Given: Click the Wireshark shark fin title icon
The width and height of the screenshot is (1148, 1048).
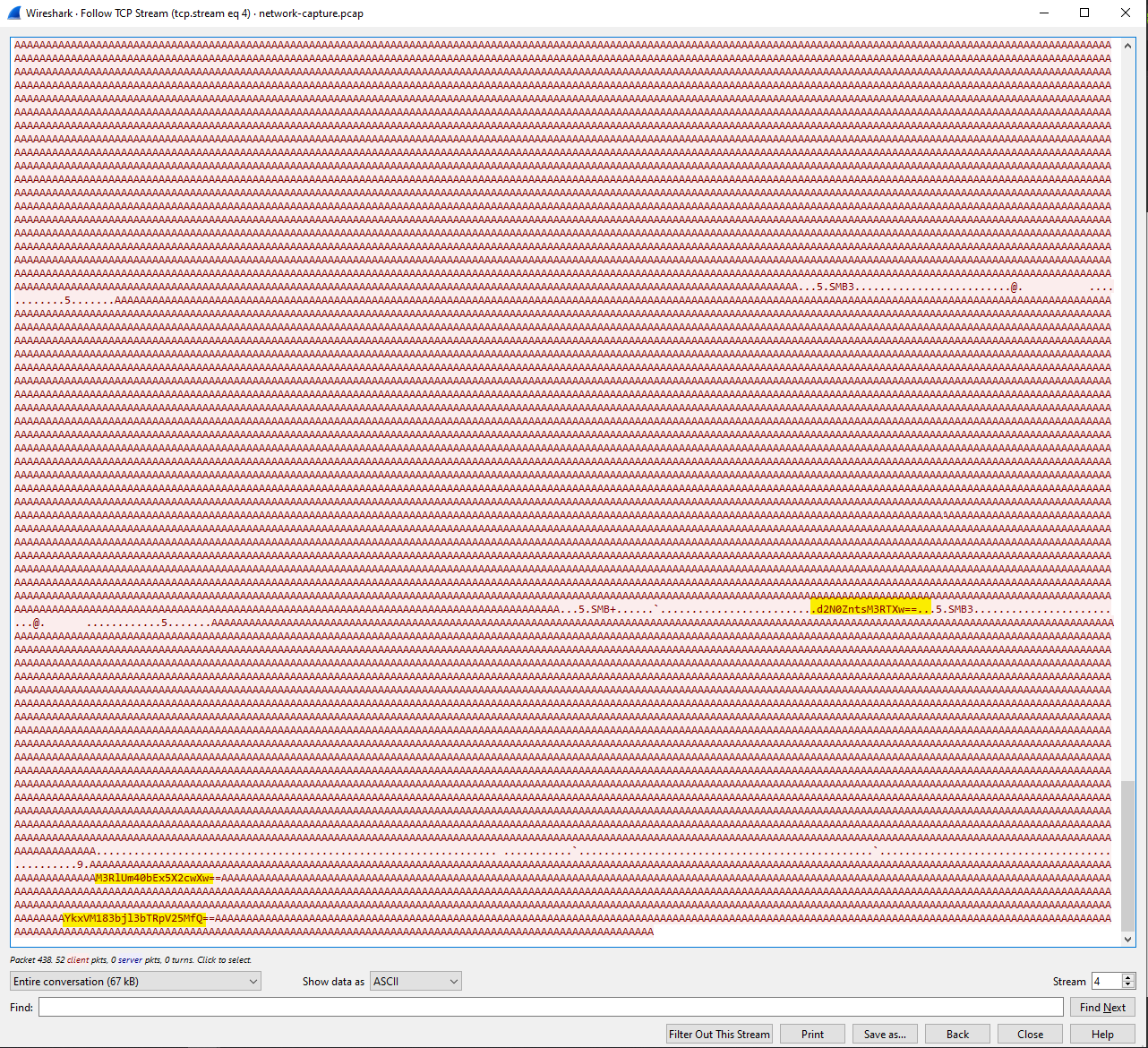Looking at the screenshot, I should click(13, 13).
